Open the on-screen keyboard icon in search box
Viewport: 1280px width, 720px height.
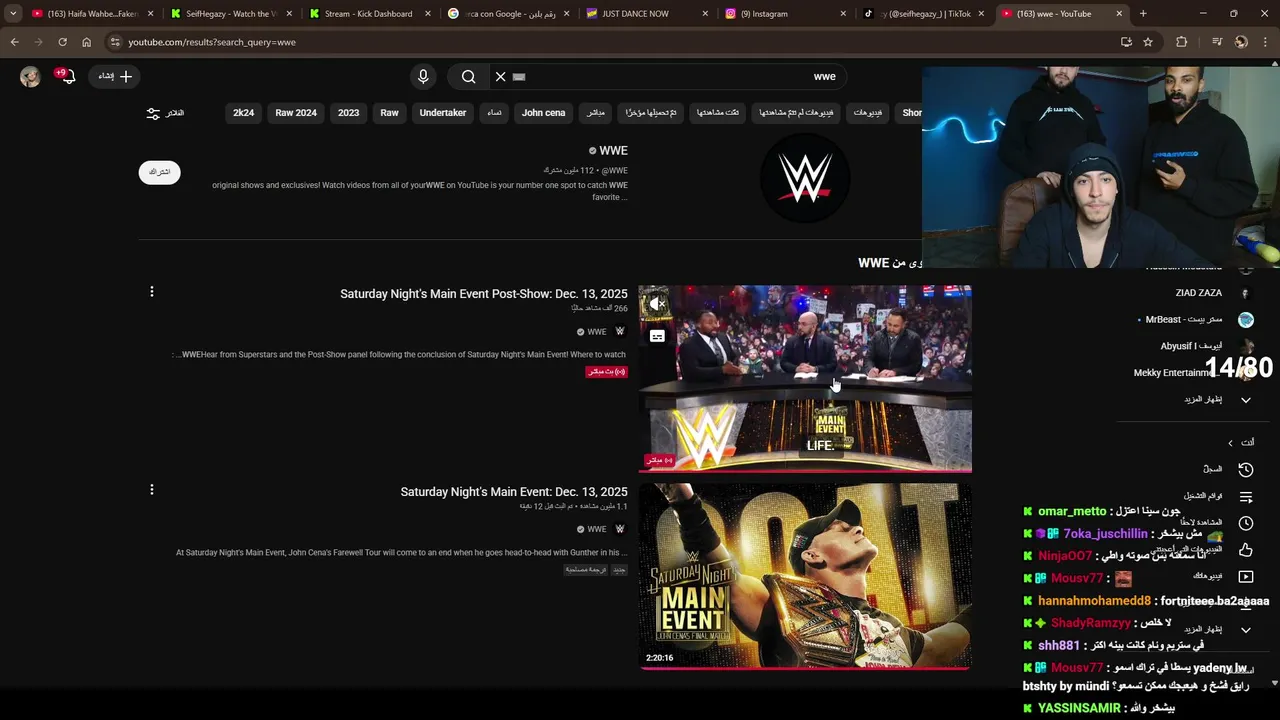pos(519,76)
